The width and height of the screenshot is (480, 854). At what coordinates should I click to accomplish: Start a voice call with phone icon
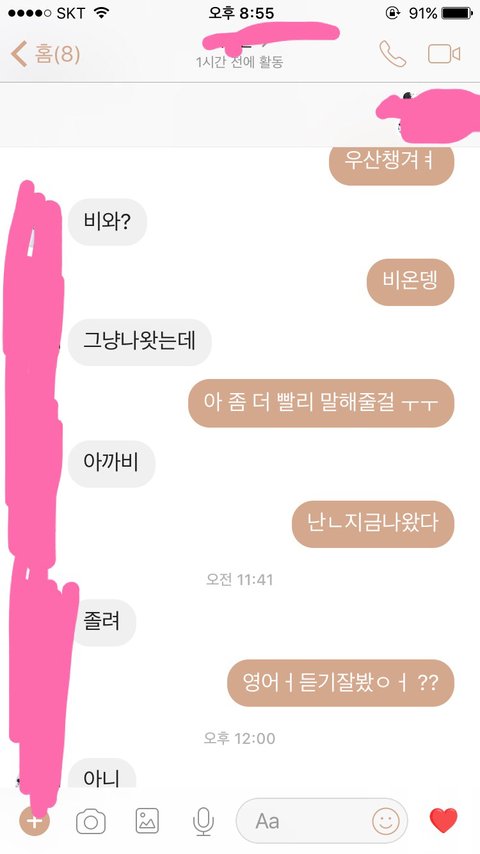(x=392, y=54)
